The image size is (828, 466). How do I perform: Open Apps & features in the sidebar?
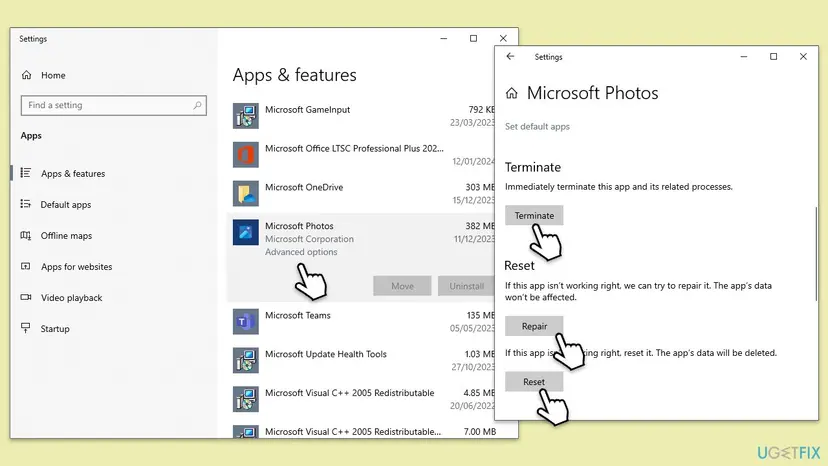pyautogui.click(x=73, y=173)
